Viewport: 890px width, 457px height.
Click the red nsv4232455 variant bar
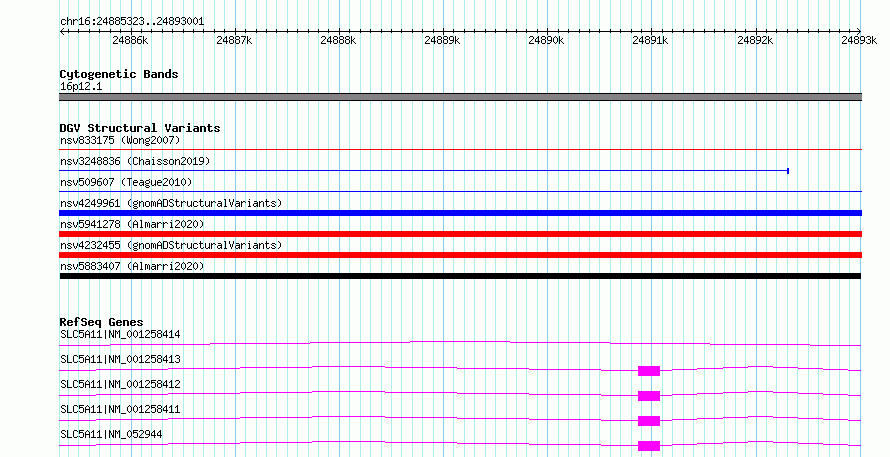pyautogui.click(x=460, y=255)
